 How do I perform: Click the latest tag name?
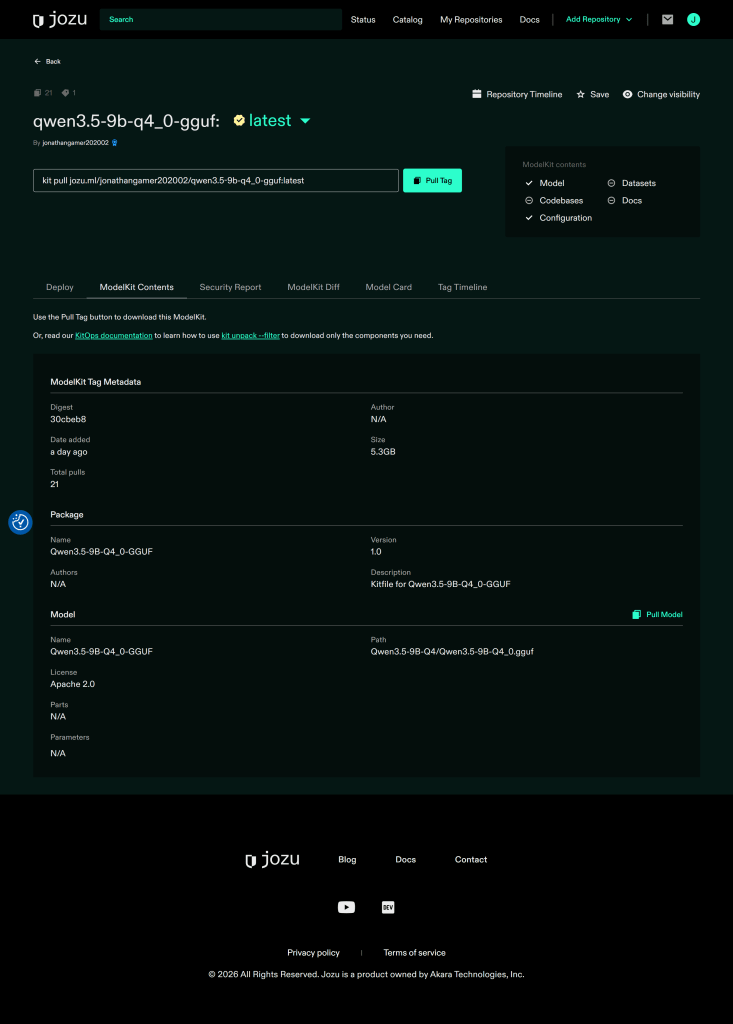coord(270,120)
